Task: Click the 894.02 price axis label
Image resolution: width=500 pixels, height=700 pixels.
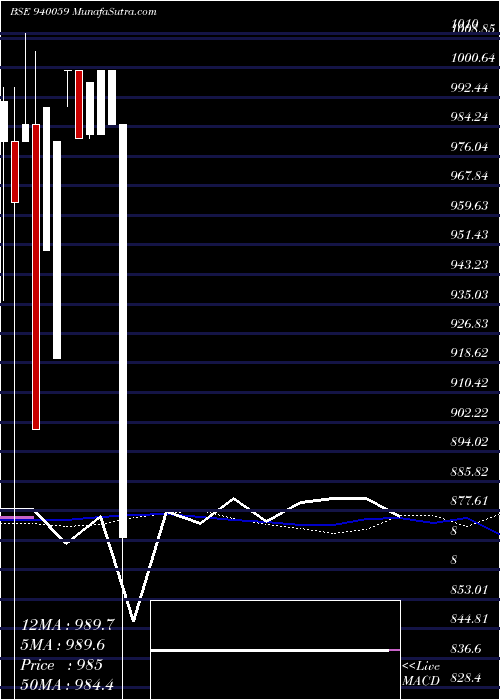Action: [470, 442]
